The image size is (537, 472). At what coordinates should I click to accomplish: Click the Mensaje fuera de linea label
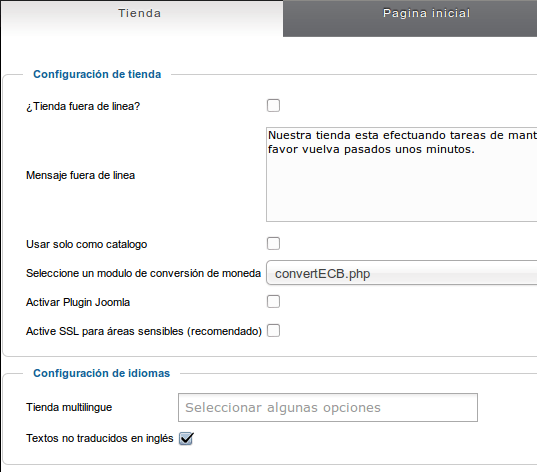tap(80, 175)
